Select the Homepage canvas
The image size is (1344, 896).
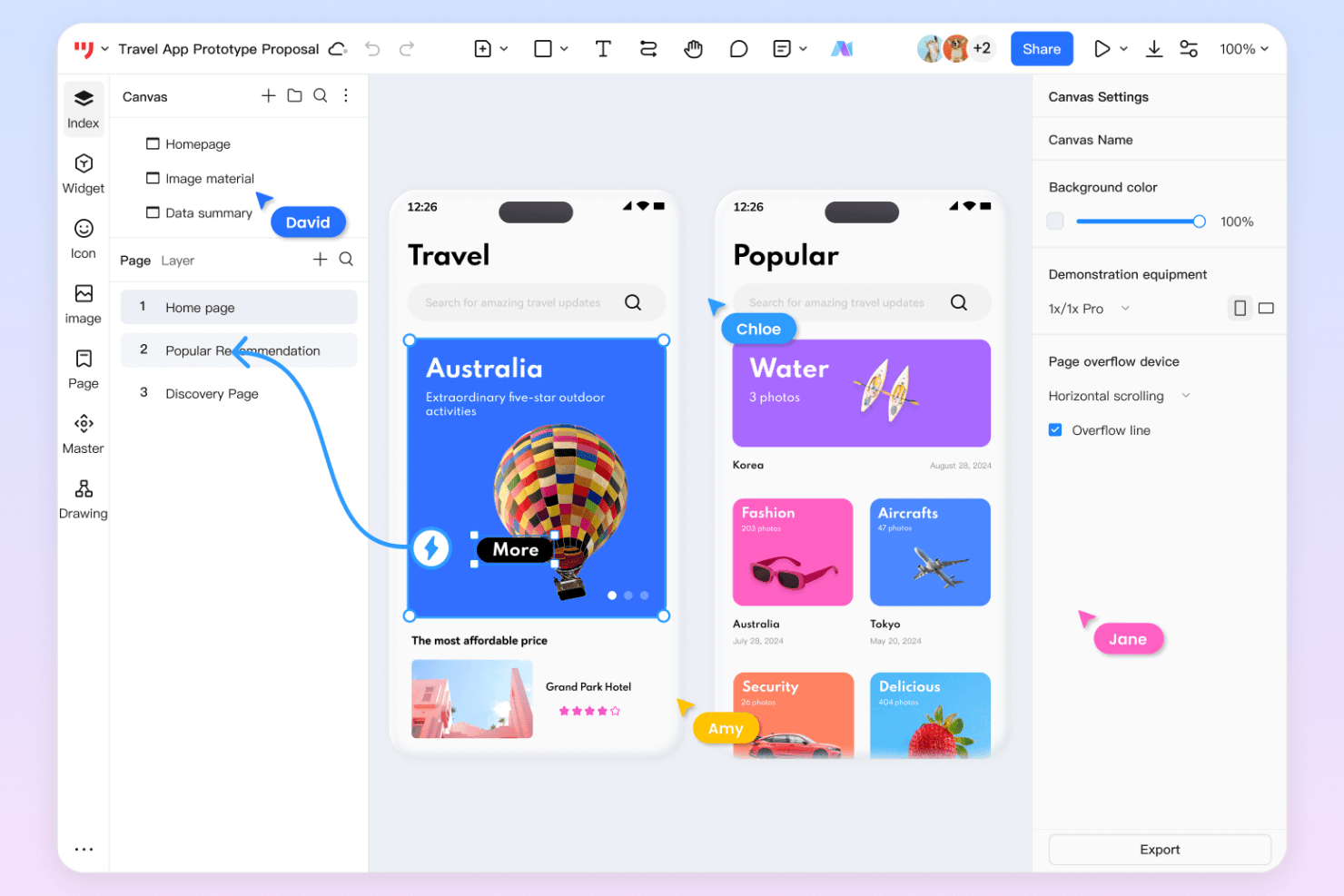click(189, 144)
